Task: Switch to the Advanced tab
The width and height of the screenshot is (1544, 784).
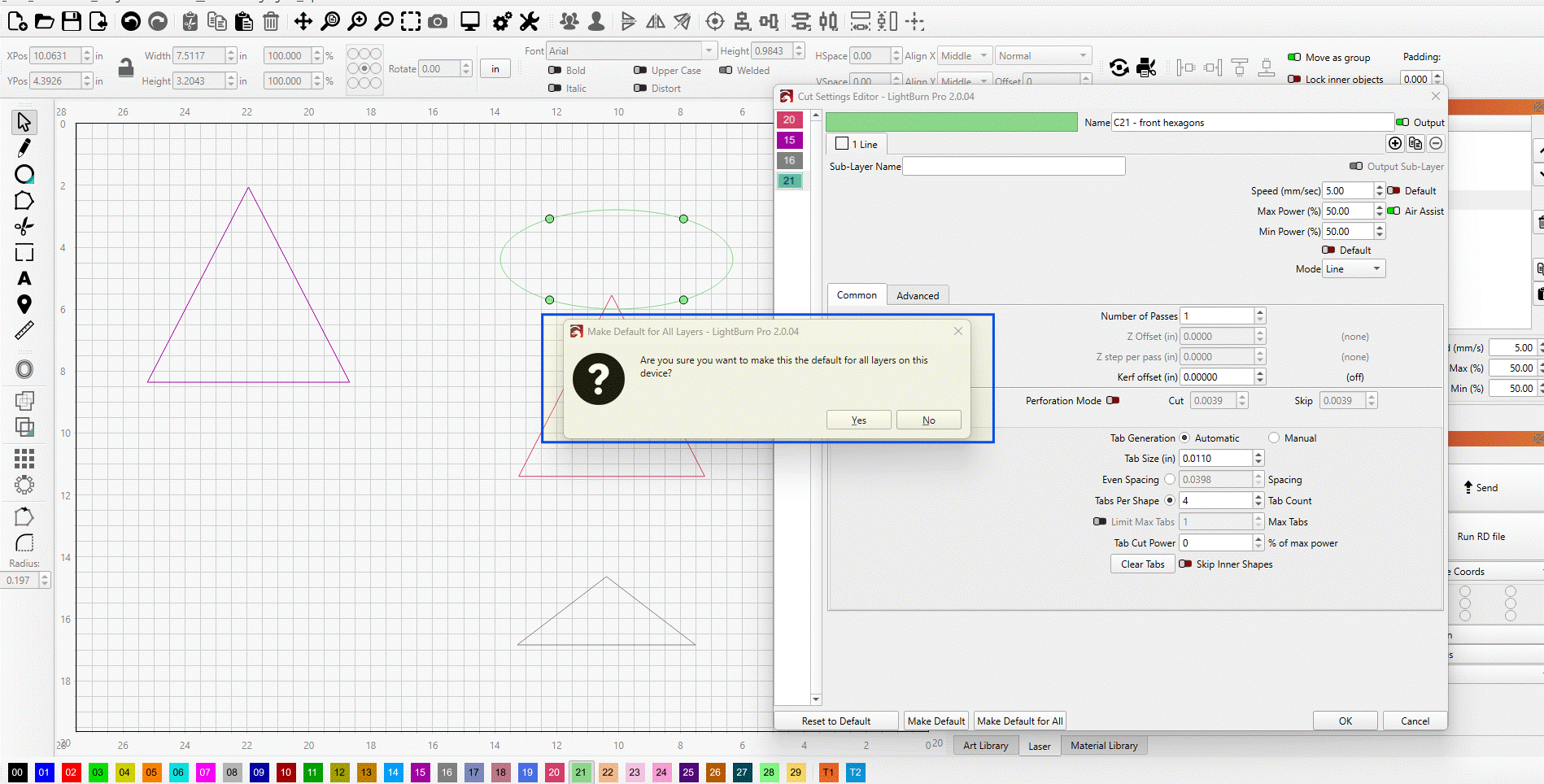Action: point(917,295)
